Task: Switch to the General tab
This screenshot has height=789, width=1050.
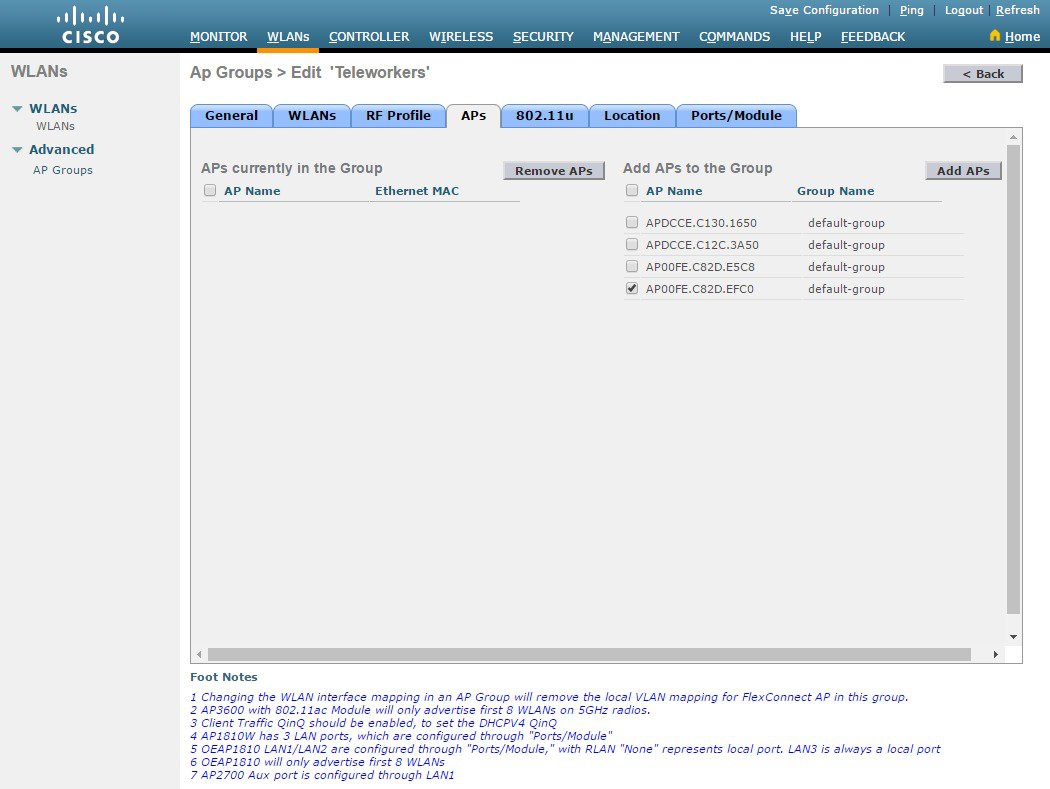Action: click(x=231, y=116)
